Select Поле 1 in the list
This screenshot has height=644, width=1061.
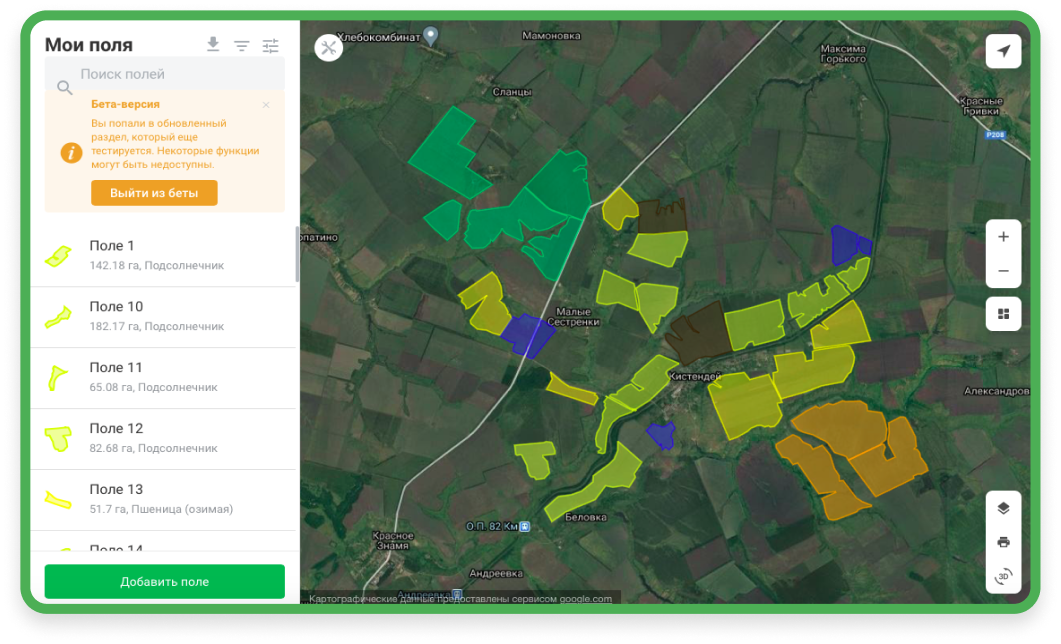pyautogui.click(x=163, y=256)
